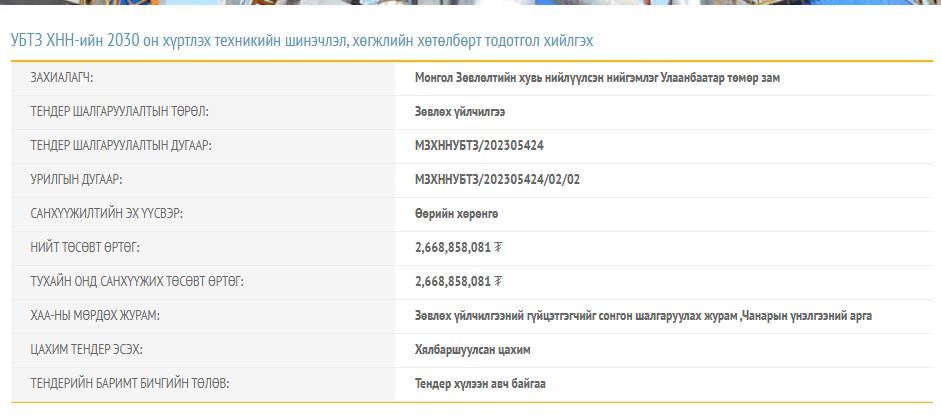Click invitation number ending in /02/02

pyautogui.click(x=497, y=179)
